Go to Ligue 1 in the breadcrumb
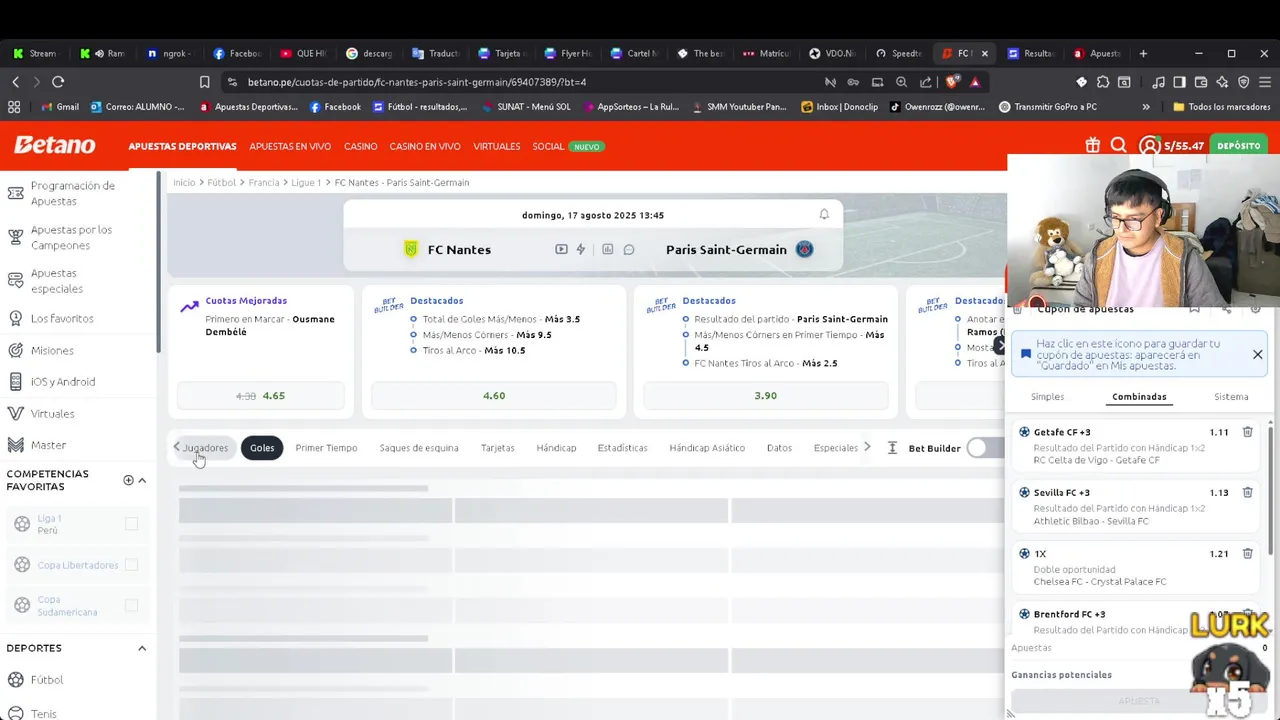The width and height of the screenshot is (1280, 720). click(306, 183)
